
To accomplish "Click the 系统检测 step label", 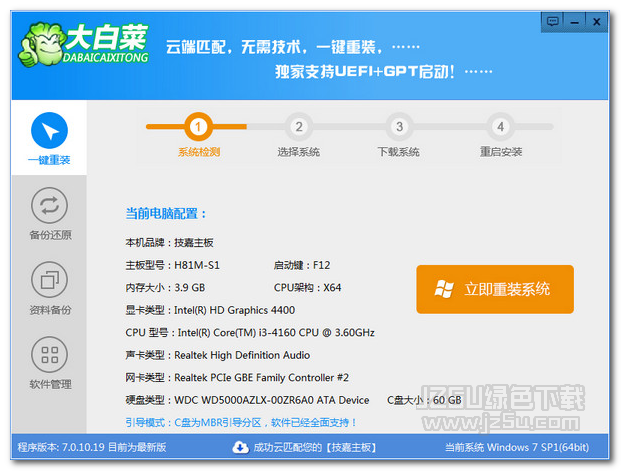I will (x=199, y=152).
